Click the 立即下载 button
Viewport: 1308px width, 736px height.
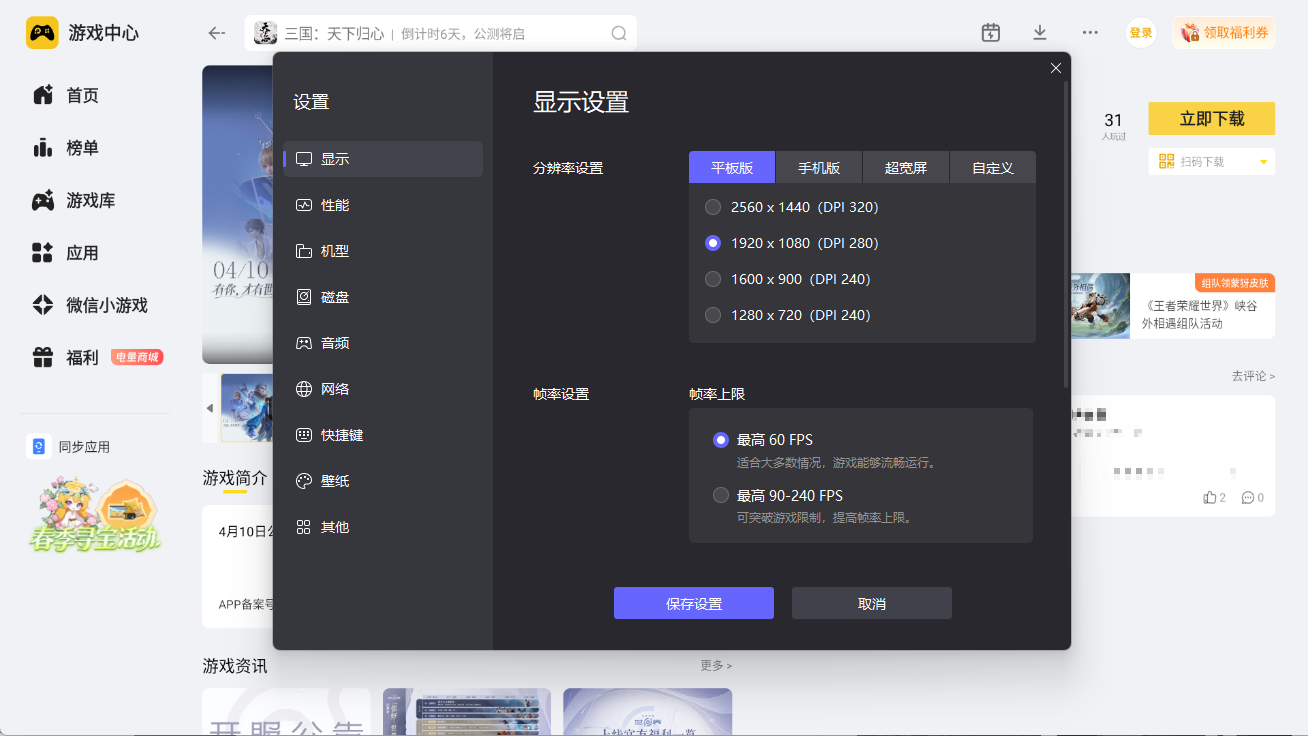pos(1211,118)
